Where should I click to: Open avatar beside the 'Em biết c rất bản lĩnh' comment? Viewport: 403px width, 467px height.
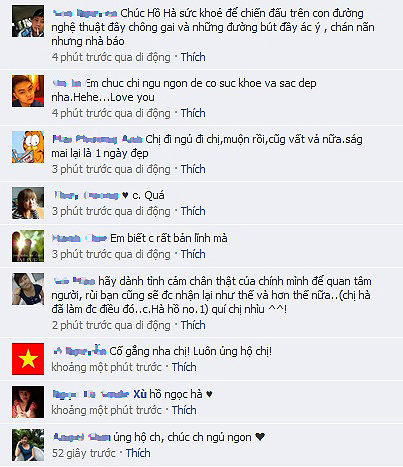tap(28, 246)
